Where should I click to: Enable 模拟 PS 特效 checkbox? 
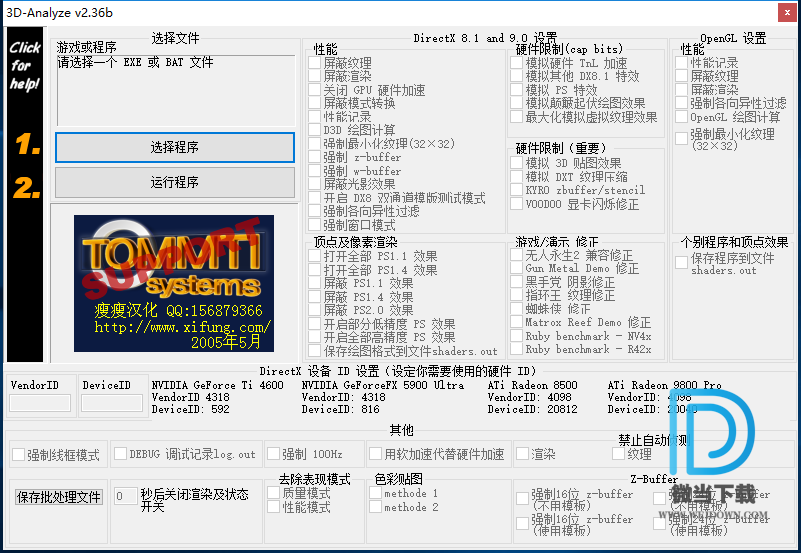[x=516, y=90]
